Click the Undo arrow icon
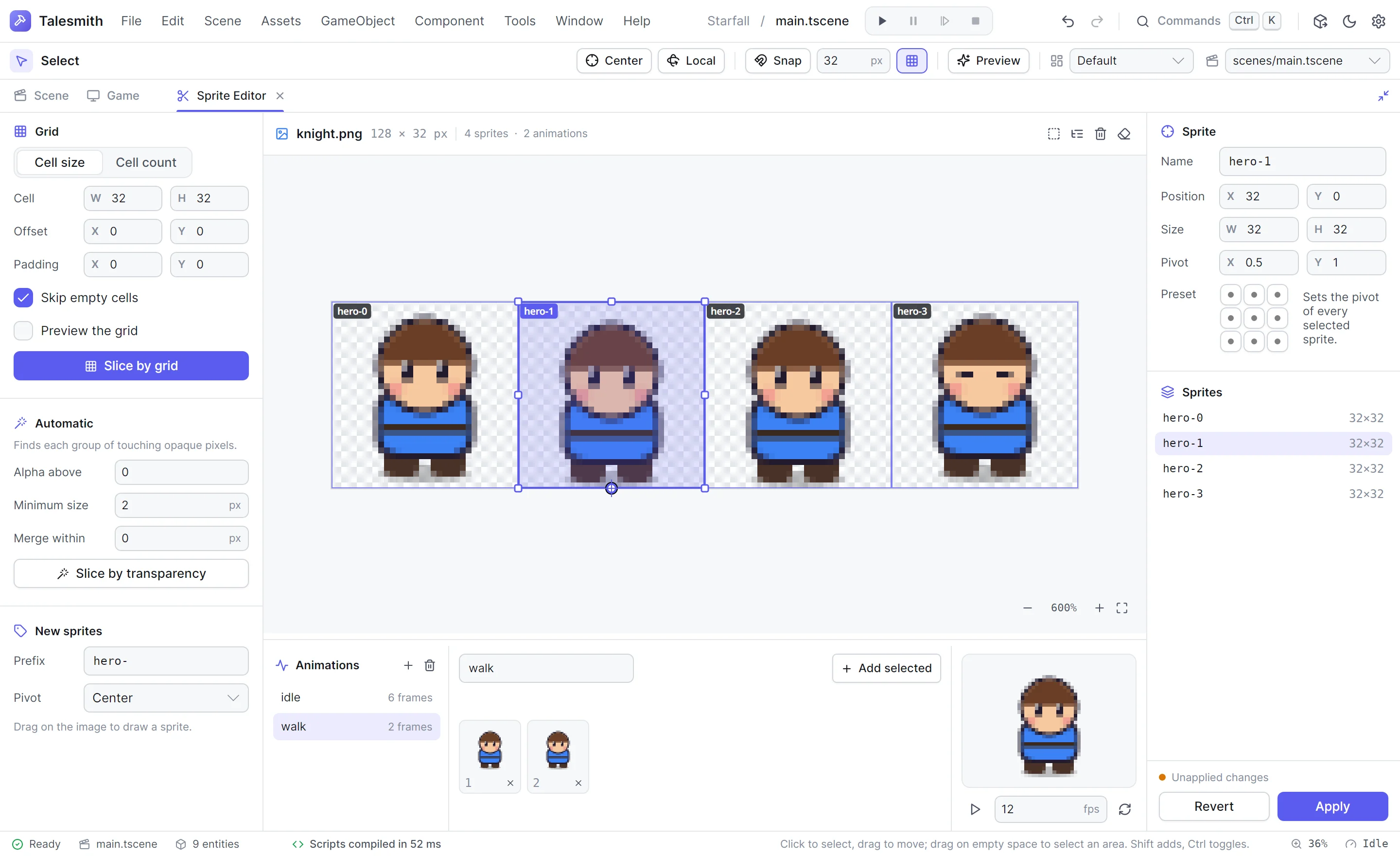 pyautogui.click(x=1067, y=21)
